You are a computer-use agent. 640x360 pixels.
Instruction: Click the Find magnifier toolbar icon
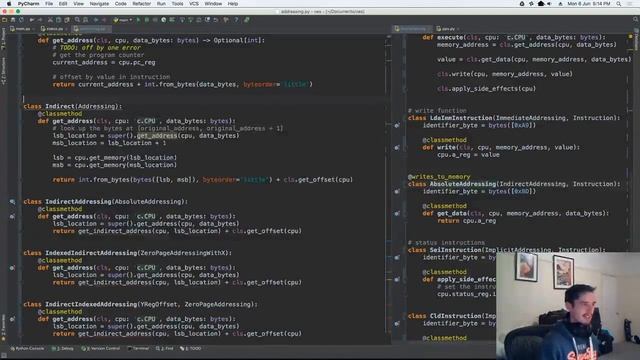77,20
